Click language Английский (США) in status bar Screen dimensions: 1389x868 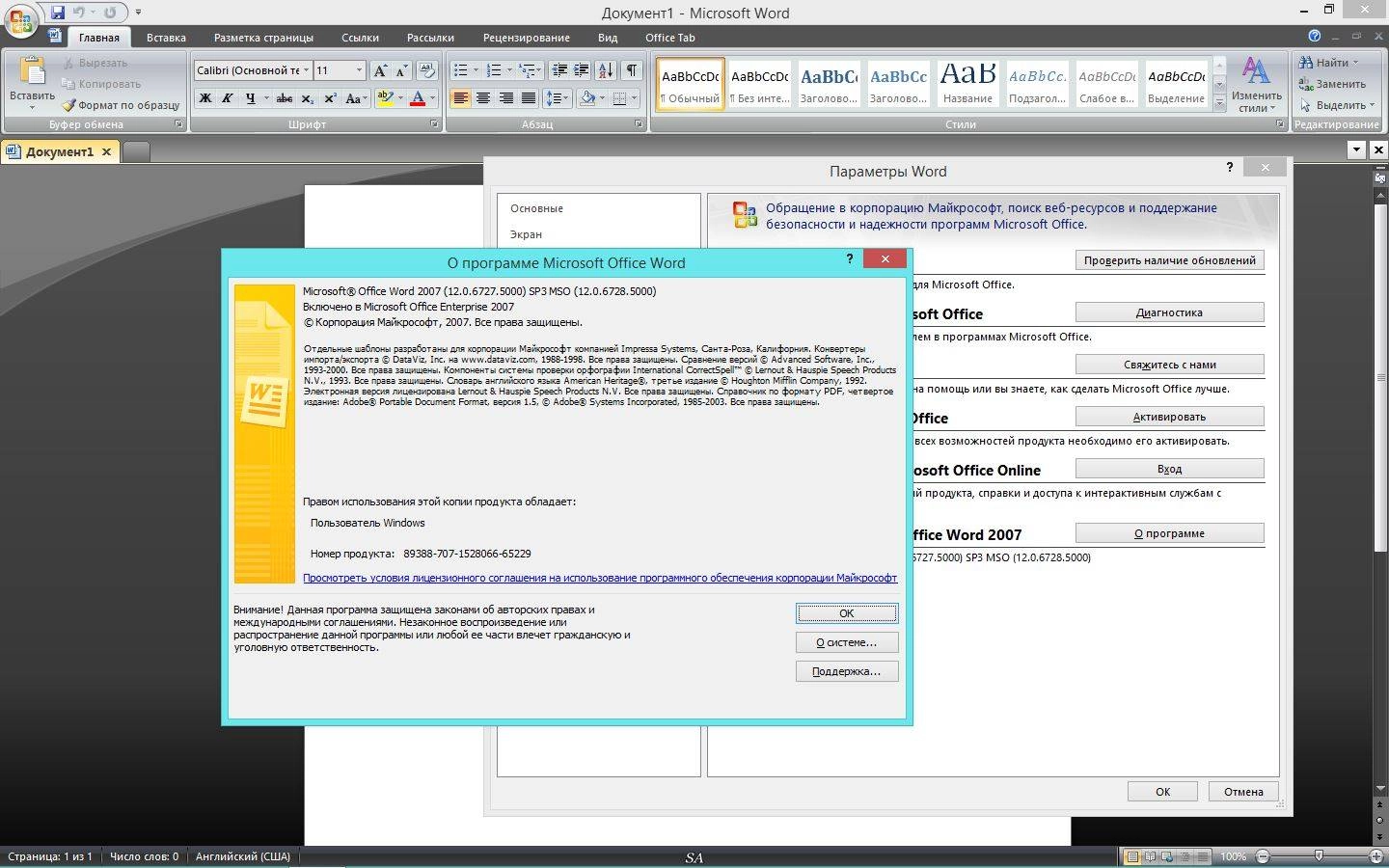click(x=243, y=856)
